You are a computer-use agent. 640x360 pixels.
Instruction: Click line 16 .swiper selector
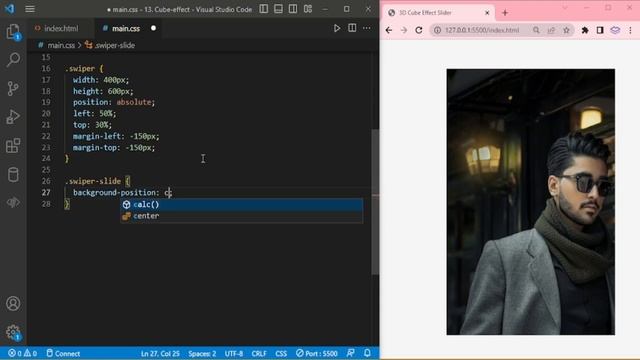pyautogui.click(x=80, y=69)
